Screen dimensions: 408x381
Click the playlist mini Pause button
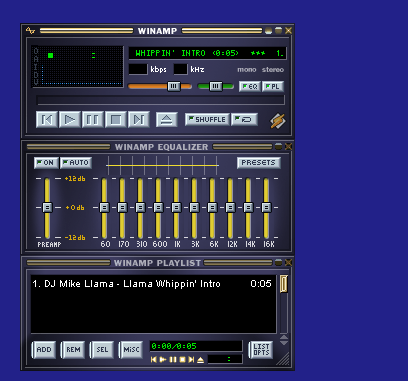click(x=173, y=360)
